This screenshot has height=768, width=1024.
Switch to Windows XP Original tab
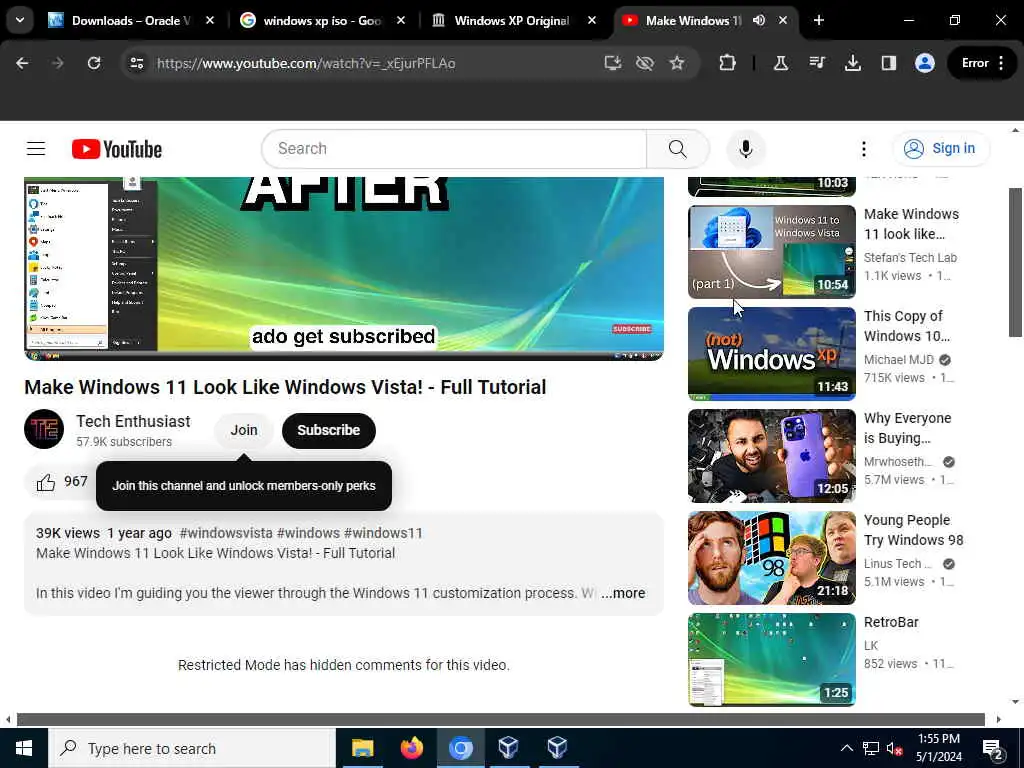[x=513, y=20]
